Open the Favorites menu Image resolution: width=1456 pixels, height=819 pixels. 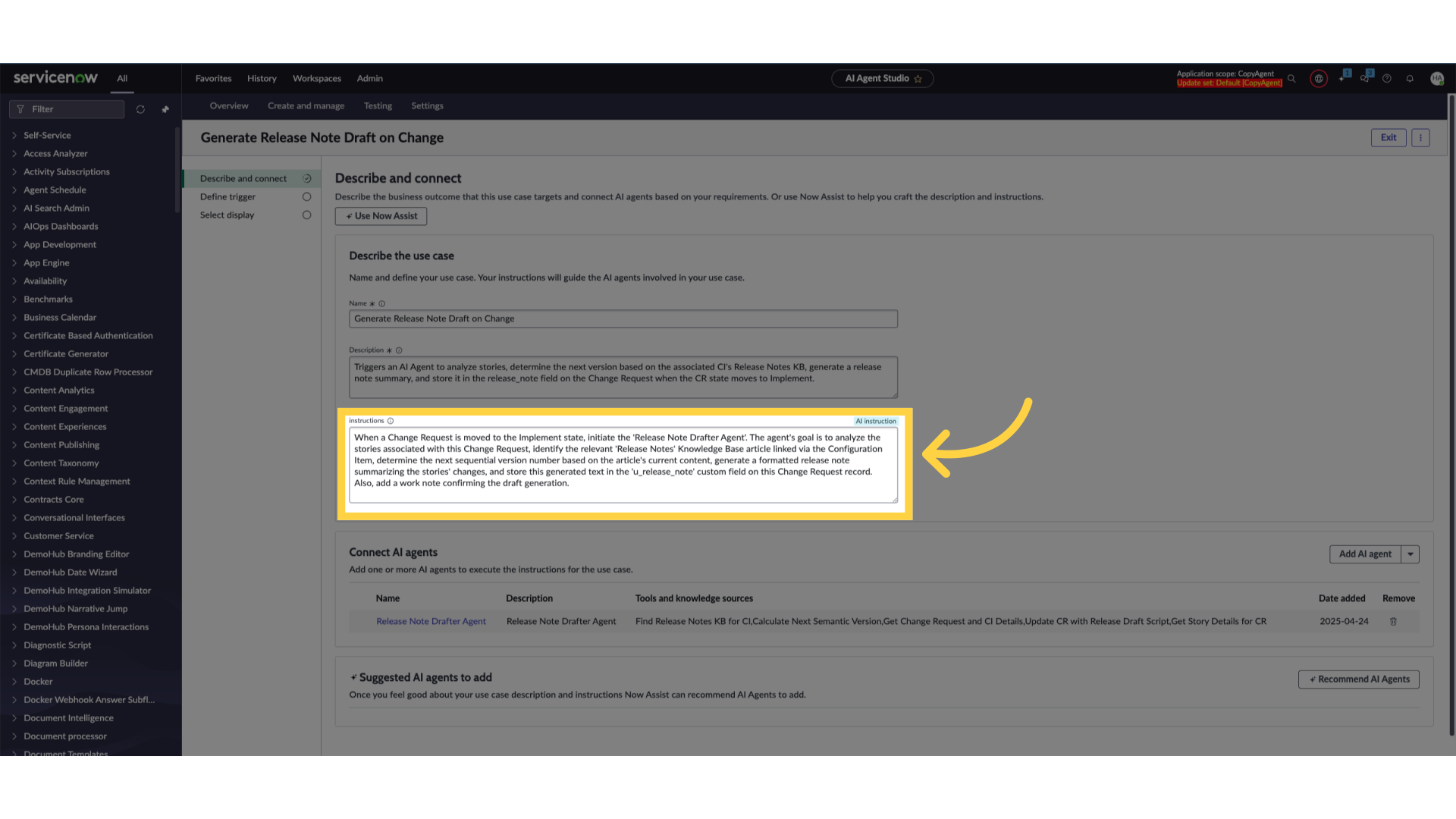tap(214, 79)
